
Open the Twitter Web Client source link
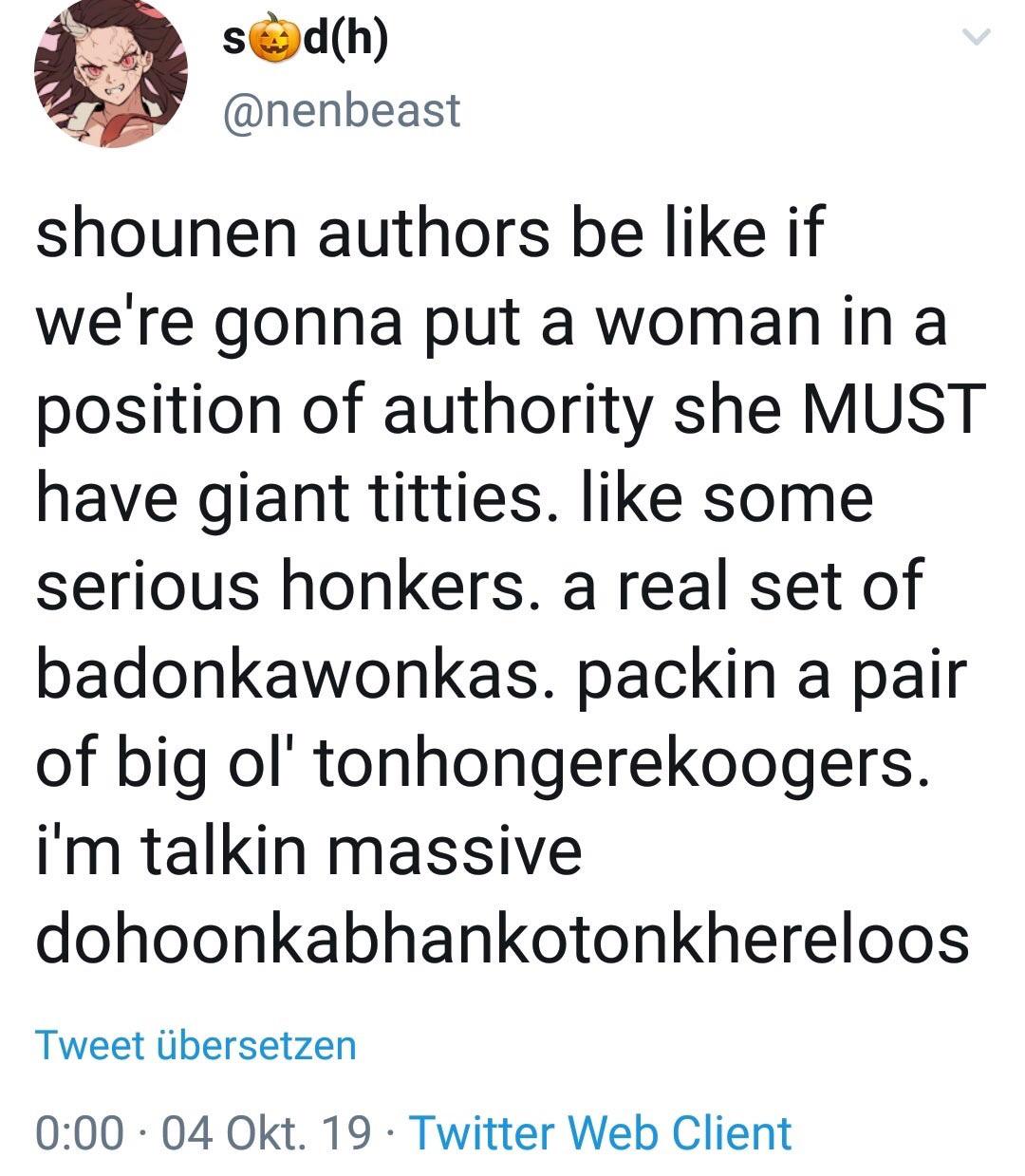click(x=600, y=1132)
